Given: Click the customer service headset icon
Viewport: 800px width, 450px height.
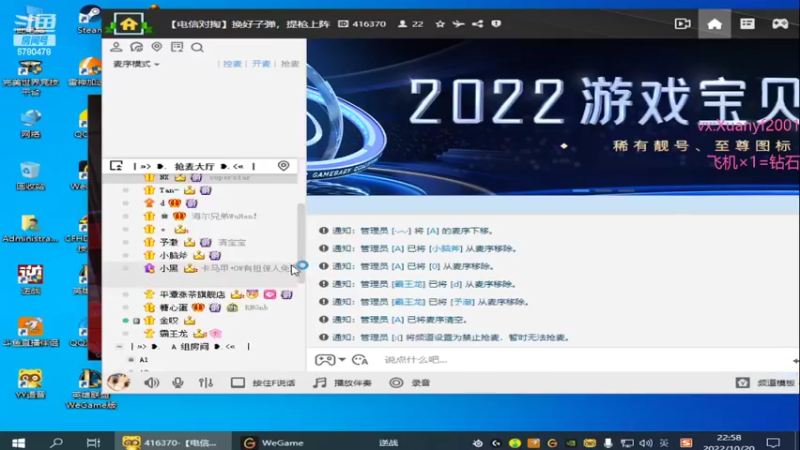Looking at the screenshot, I should point(136,47).
